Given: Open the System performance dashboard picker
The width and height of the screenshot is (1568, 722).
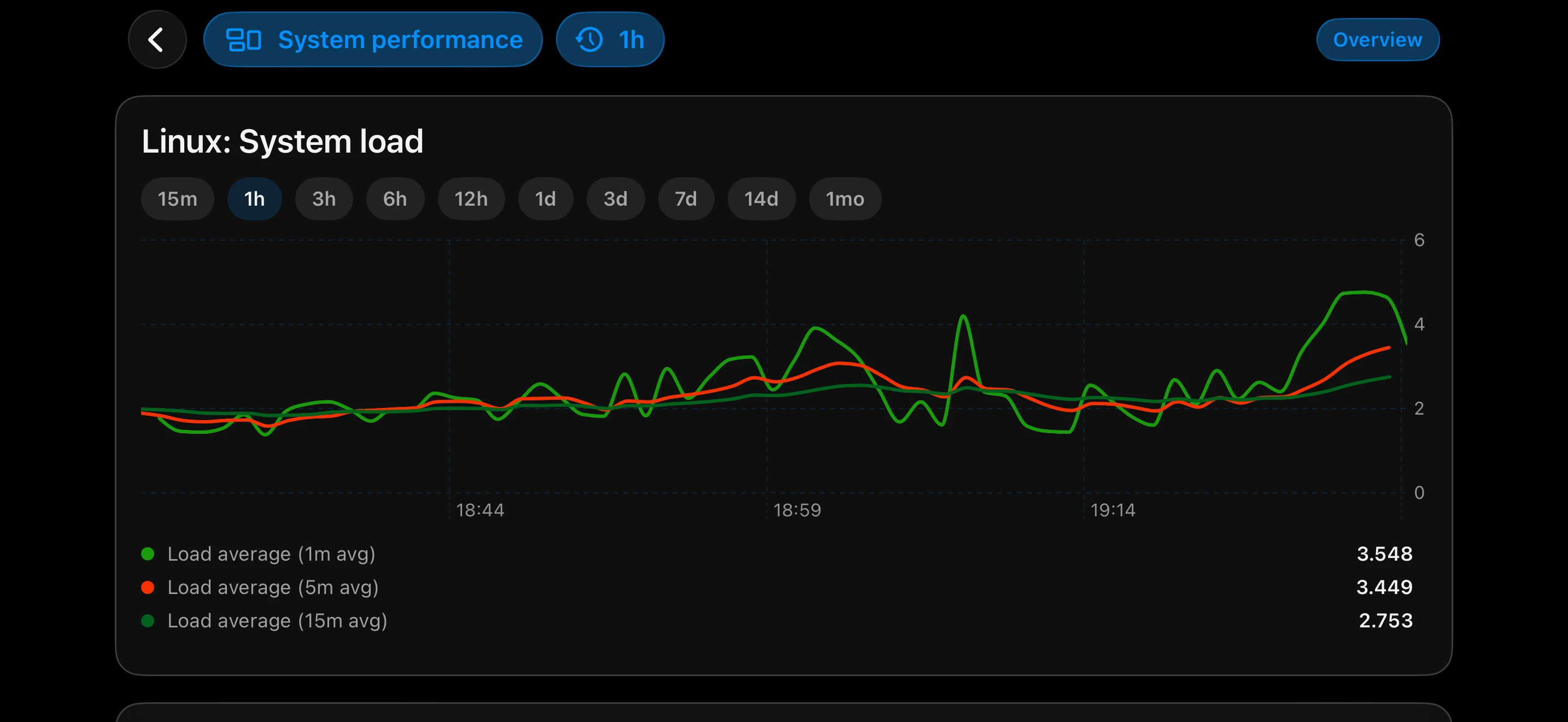Looking at the screenshot, I should [x=372, y=39].
